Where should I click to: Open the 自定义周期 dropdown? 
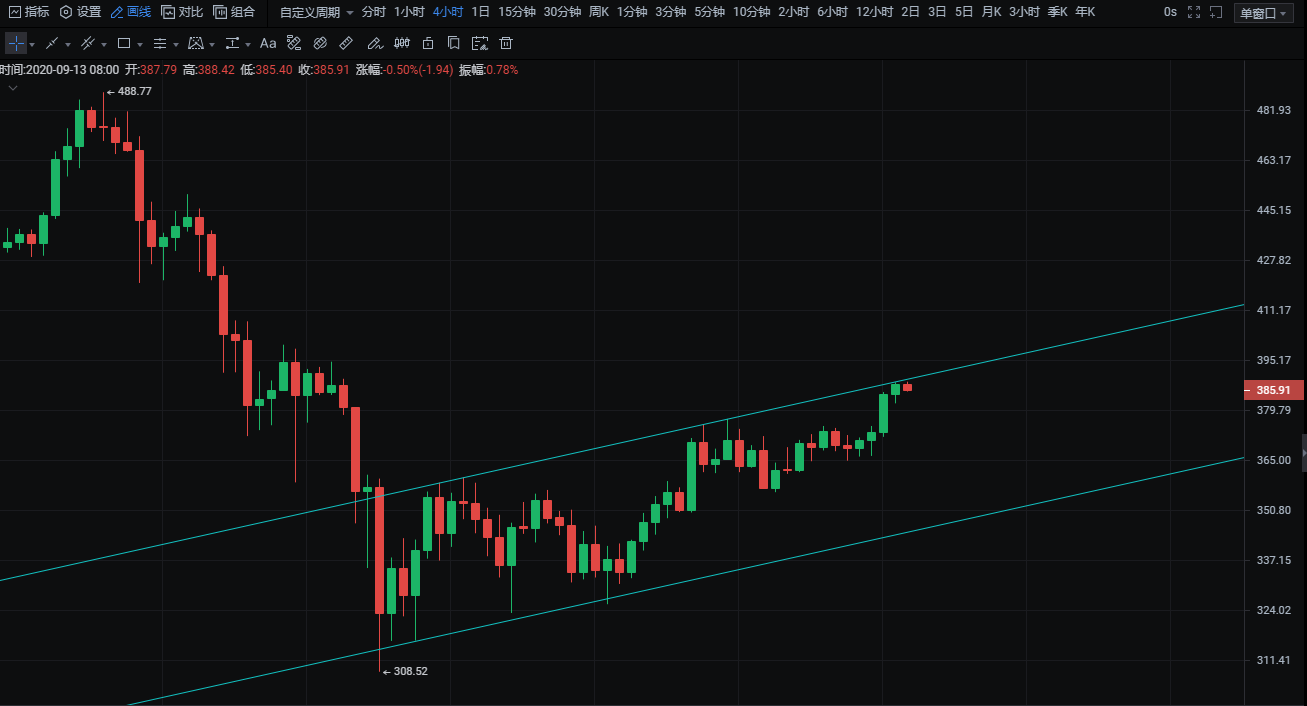click(x=316, y=12)
